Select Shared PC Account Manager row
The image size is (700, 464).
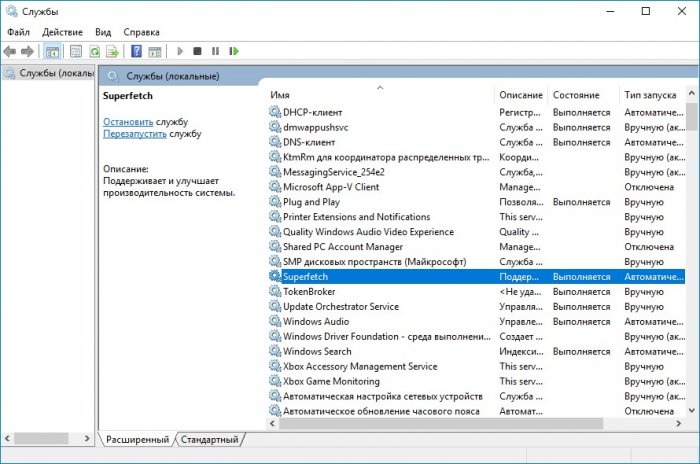click(476, 247)
